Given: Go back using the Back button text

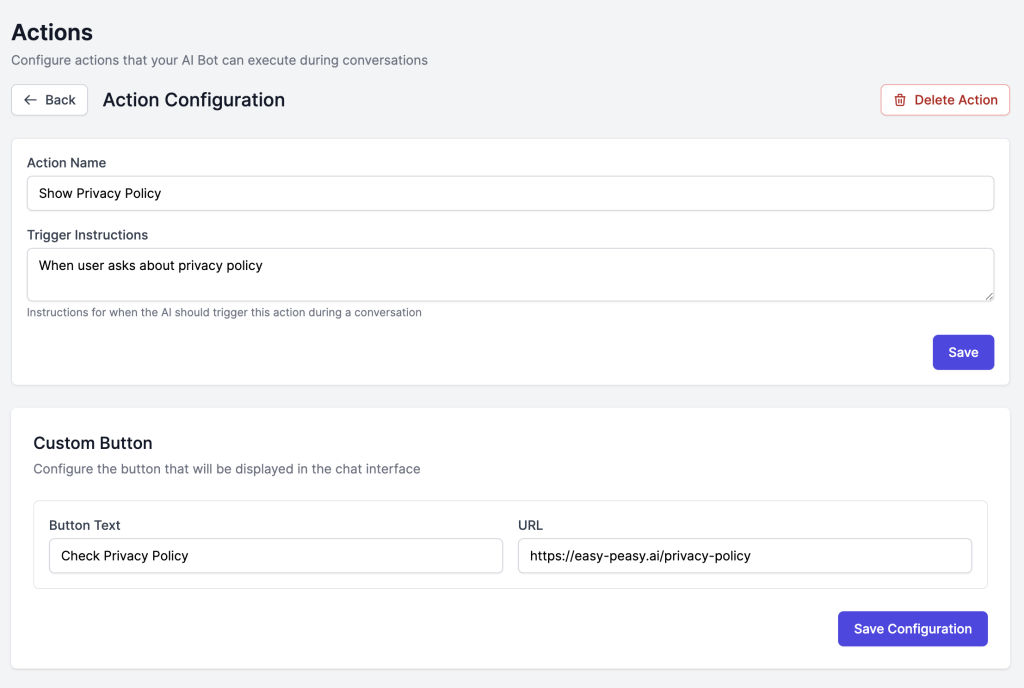Looking at the screenshot, I should (60, 100).
